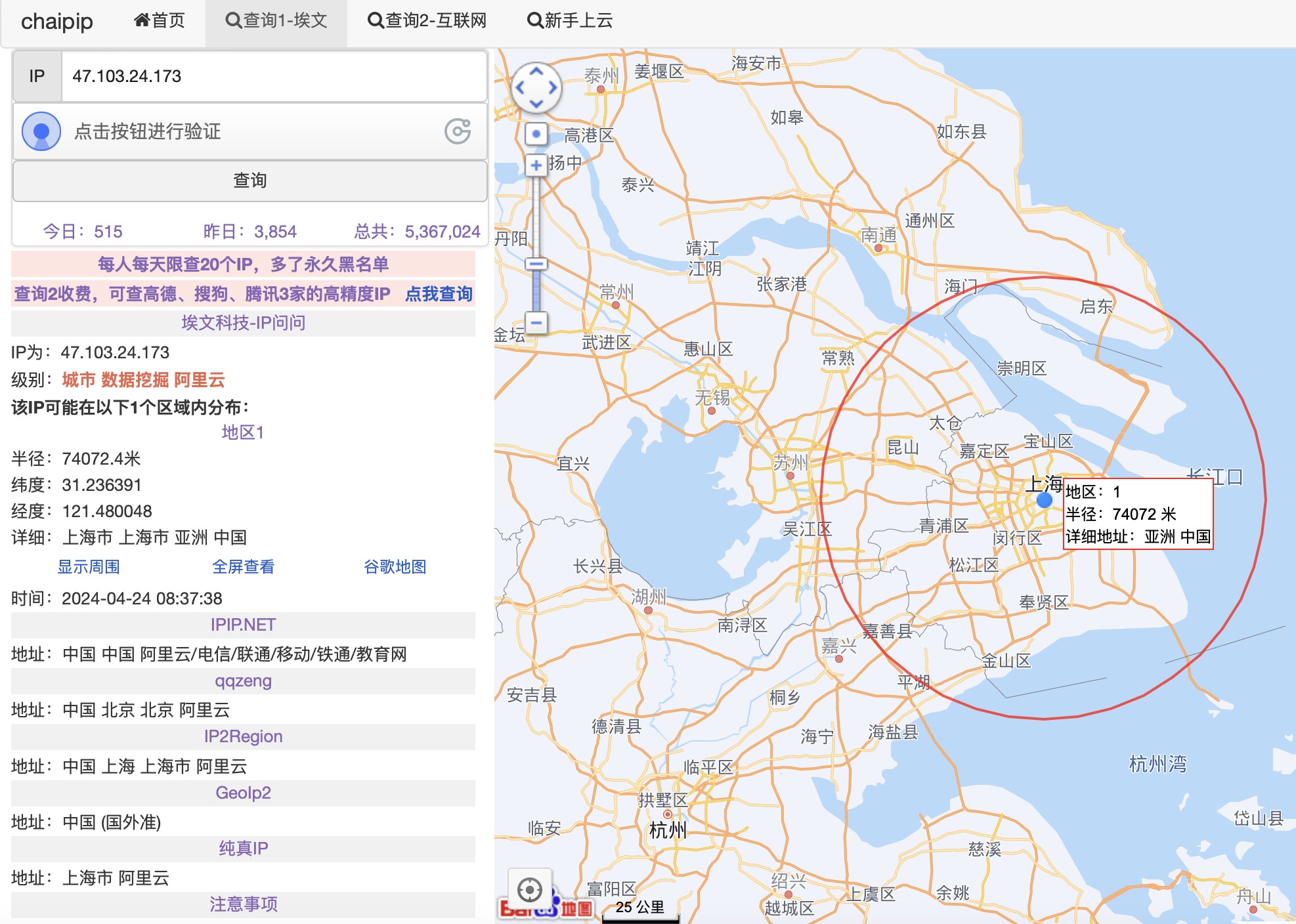Open 谷歌地图 link
The image size is (1296, 924).
click(395, 567)
